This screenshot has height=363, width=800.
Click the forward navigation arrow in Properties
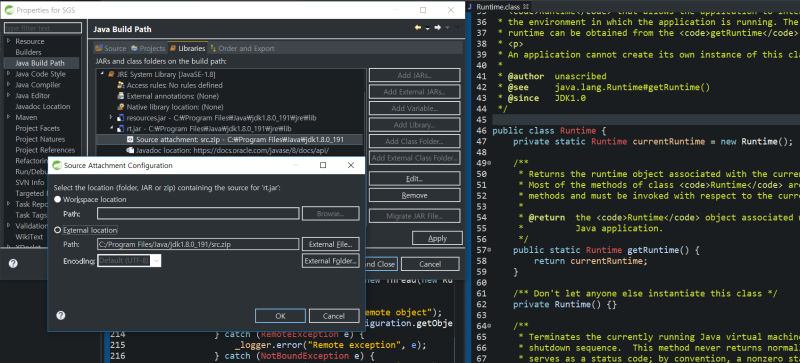(x=437, y=28)
